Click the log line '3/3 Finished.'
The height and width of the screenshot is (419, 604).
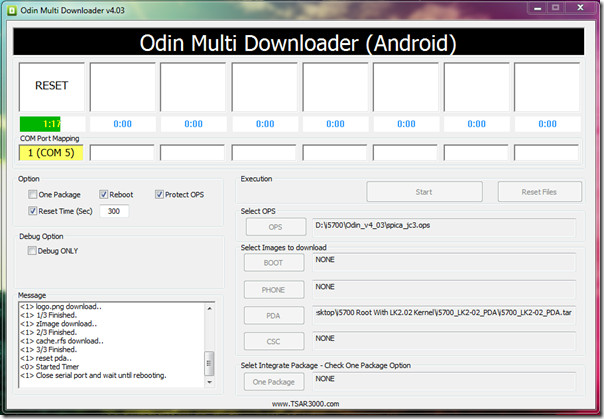(49, 350)
